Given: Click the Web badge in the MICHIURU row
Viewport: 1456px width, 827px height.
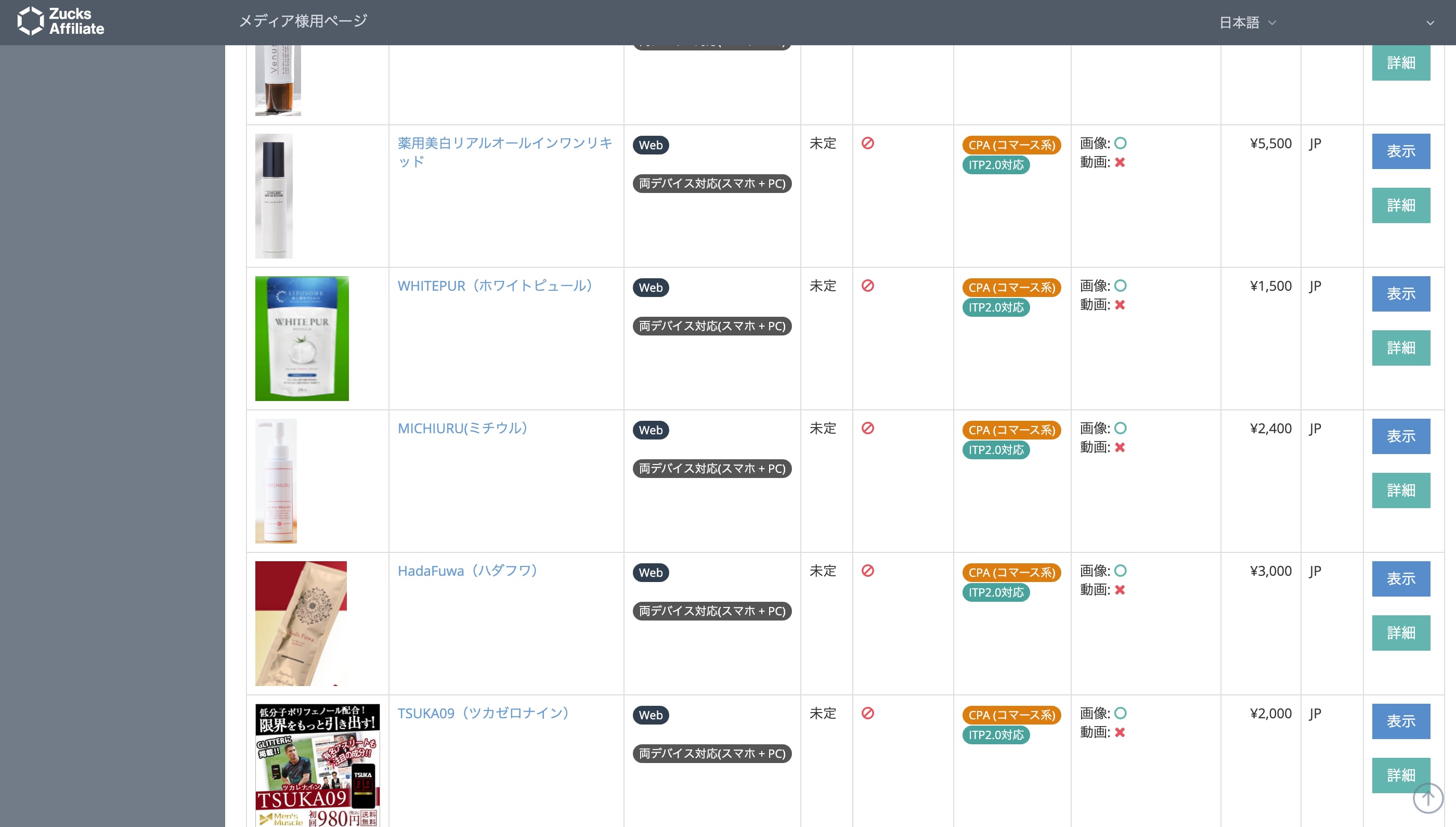Looking at the screenshot, I should 651,431.
